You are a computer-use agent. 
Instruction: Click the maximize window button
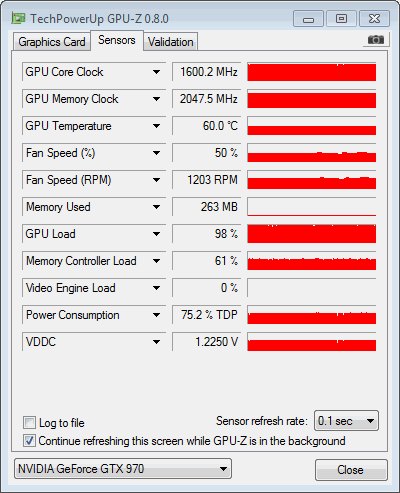(x=341, y=19)
